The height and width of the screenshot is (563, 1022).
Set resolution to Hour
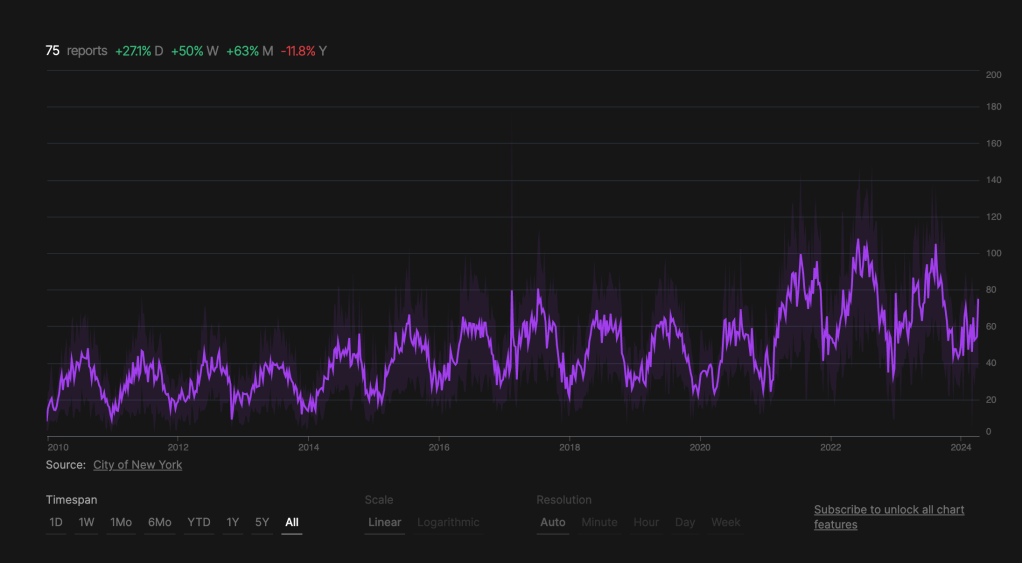point(646,522)
